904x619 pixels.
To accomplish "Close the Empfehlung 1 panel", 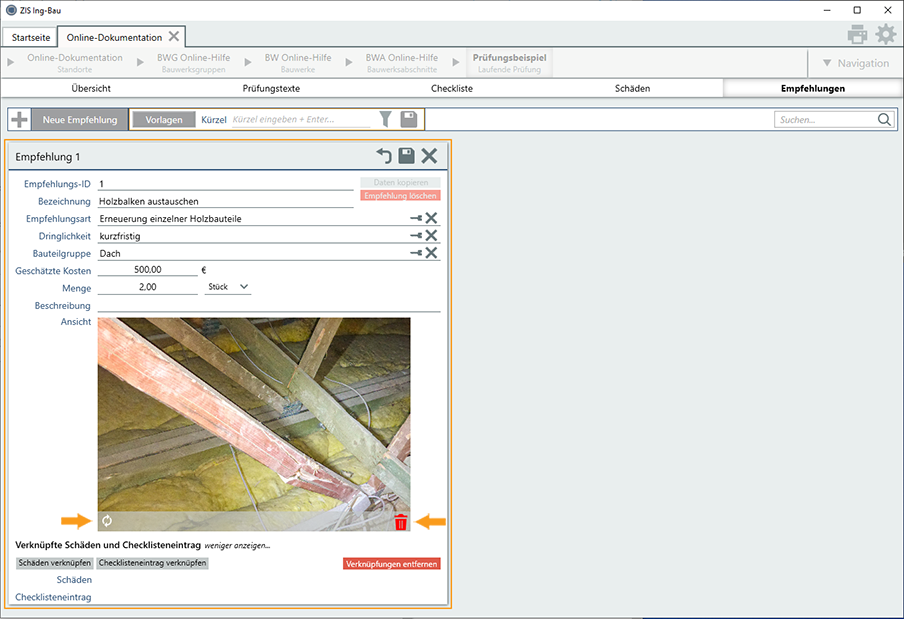I will tap(429, 156).
